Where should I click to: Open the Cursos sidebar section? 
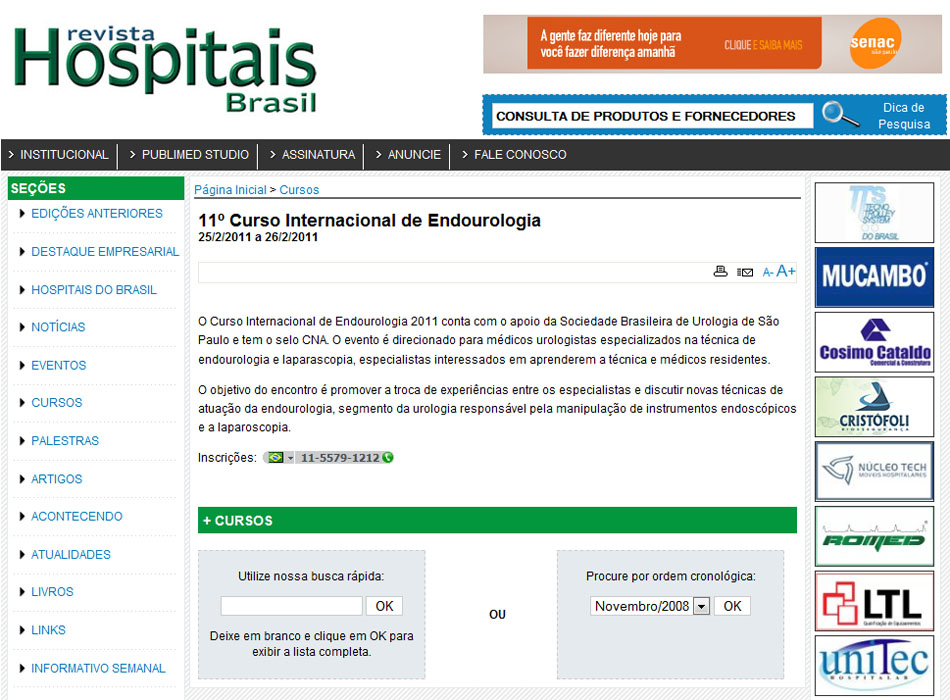click(56, 402)
